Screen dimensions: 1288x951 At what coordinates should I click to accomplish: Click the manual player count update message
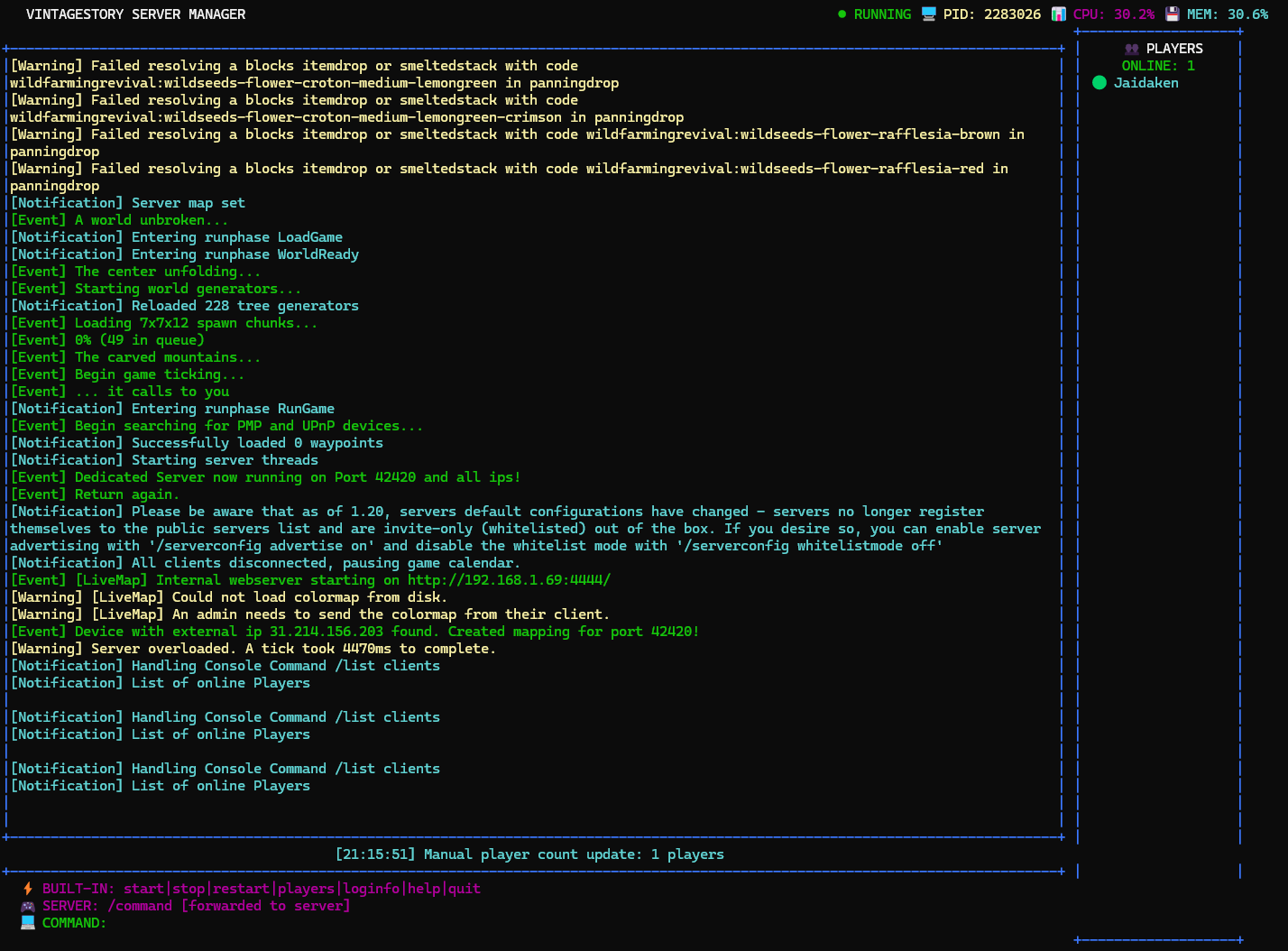(x=529, y=854)
